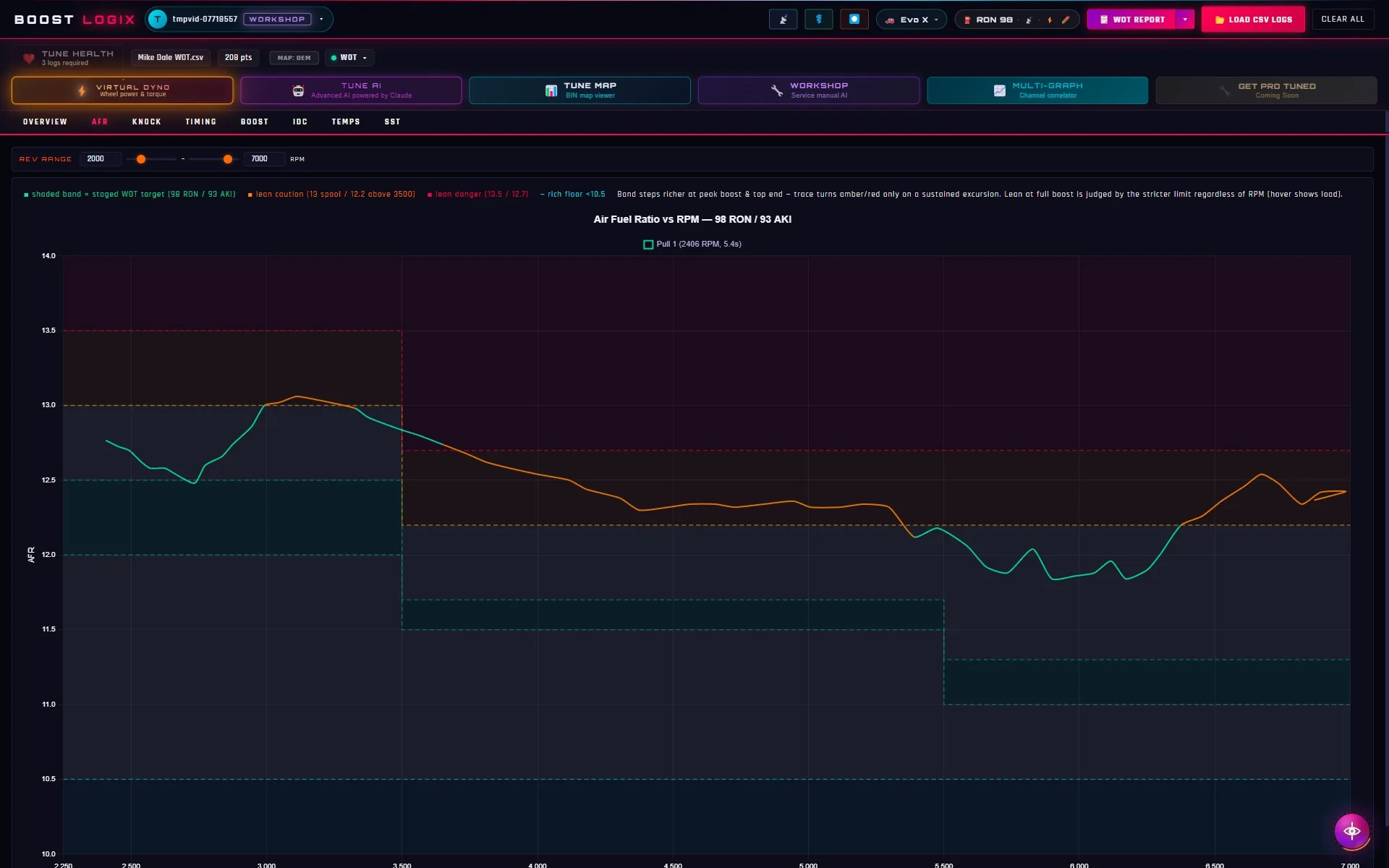Image resolution: width=1389 pixels, height=868 pixels.
Task: Click the minimum RPM field showing 2000
Action: coord(100,159)
